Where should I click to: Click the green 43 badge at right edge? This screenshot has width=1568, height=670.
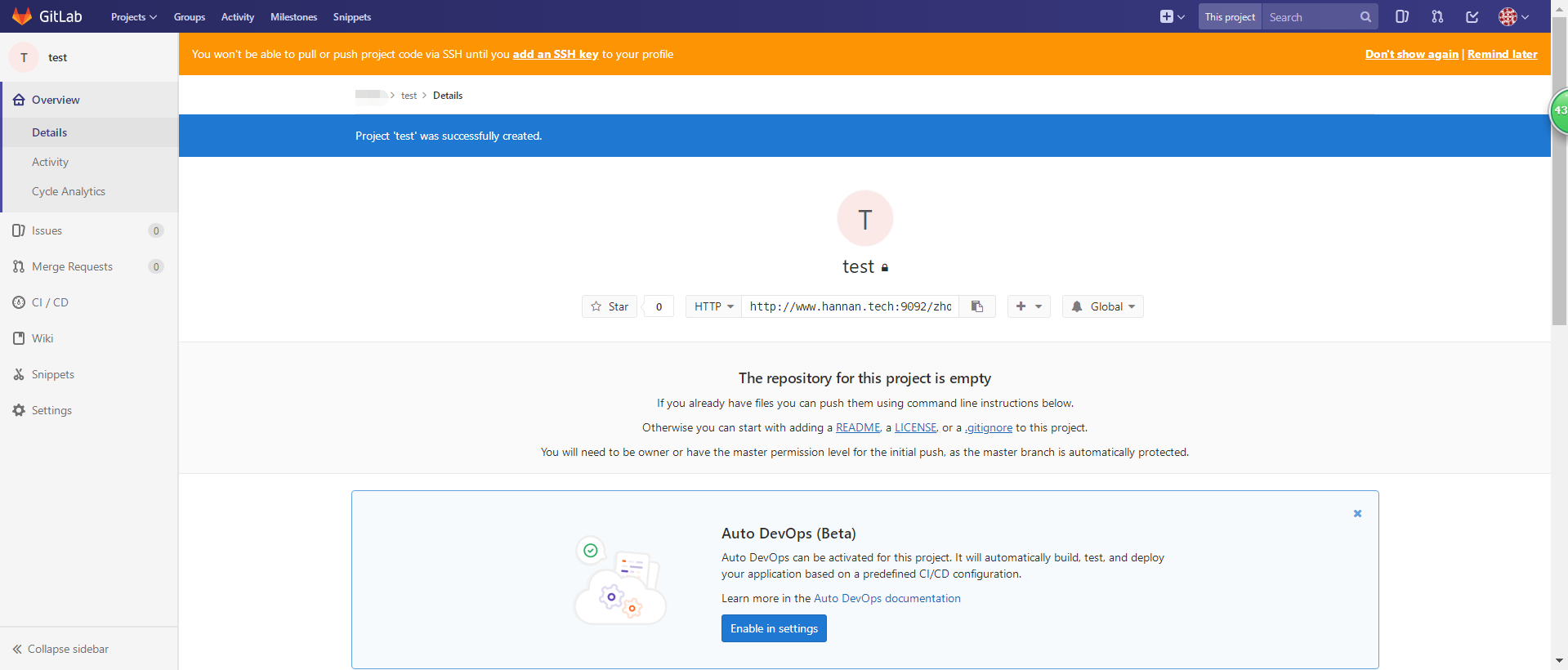click(x=1559, y=110)
